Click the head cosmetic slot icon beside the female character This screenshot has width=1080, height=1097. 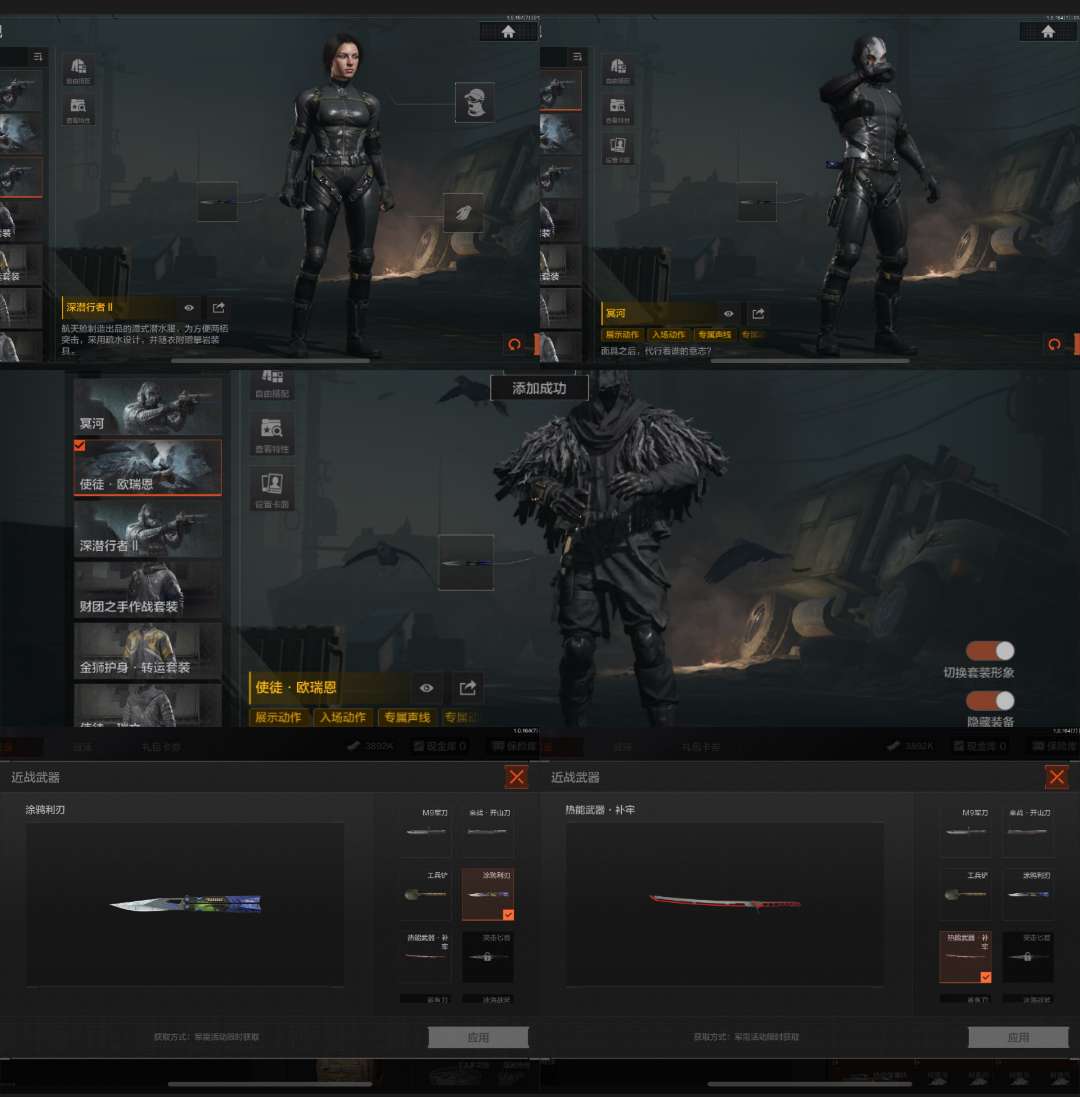[x=475, y=102]
